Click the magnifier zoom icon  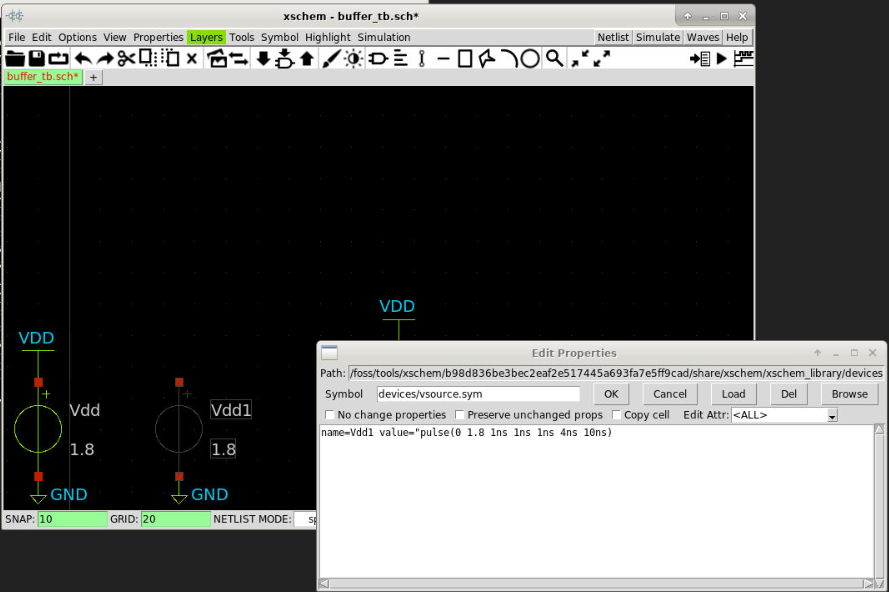coord(554,58)
